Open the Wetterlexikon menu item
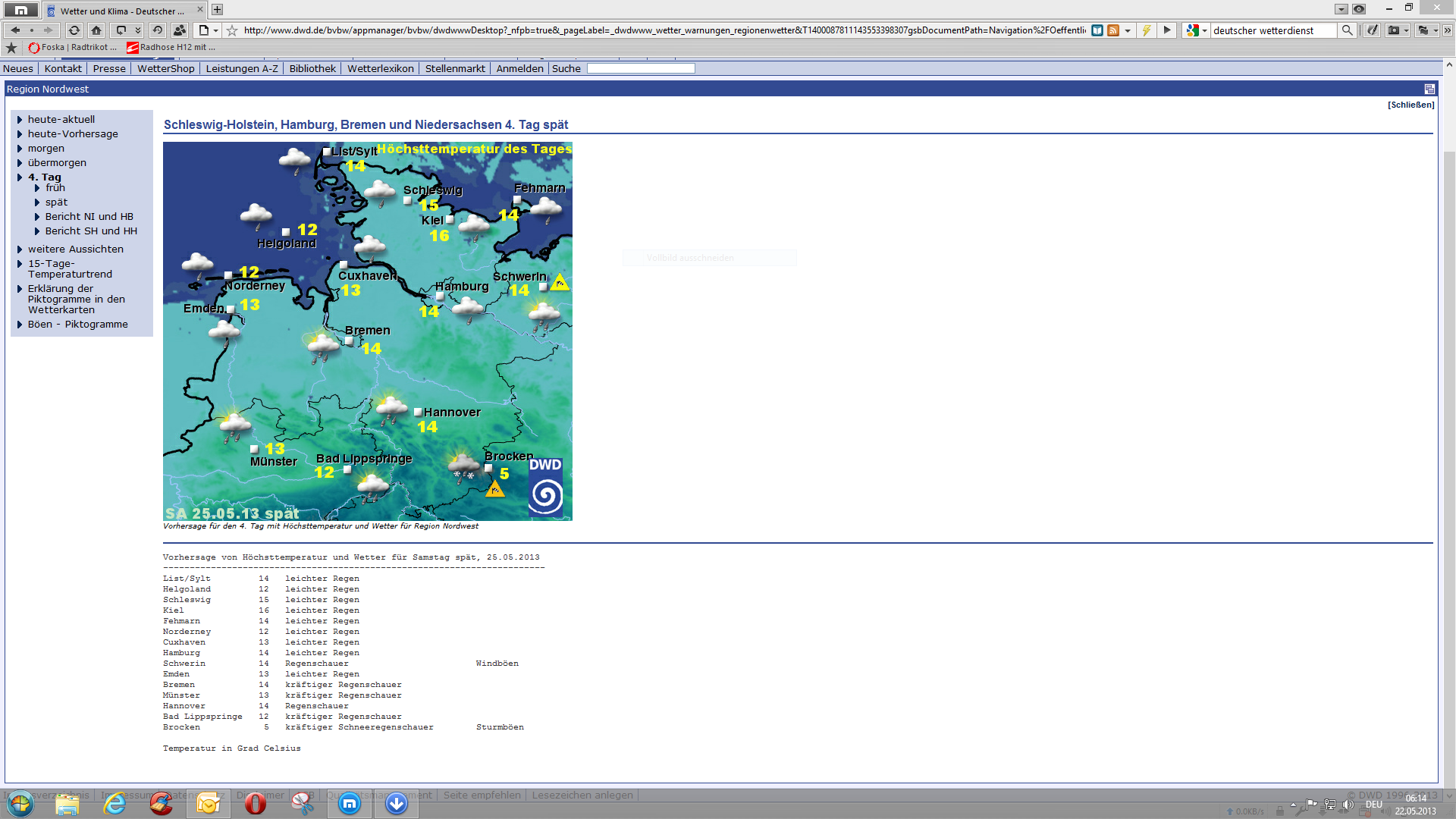The width and height of the screenshot is (1456, 819). (x=380, y=68)
